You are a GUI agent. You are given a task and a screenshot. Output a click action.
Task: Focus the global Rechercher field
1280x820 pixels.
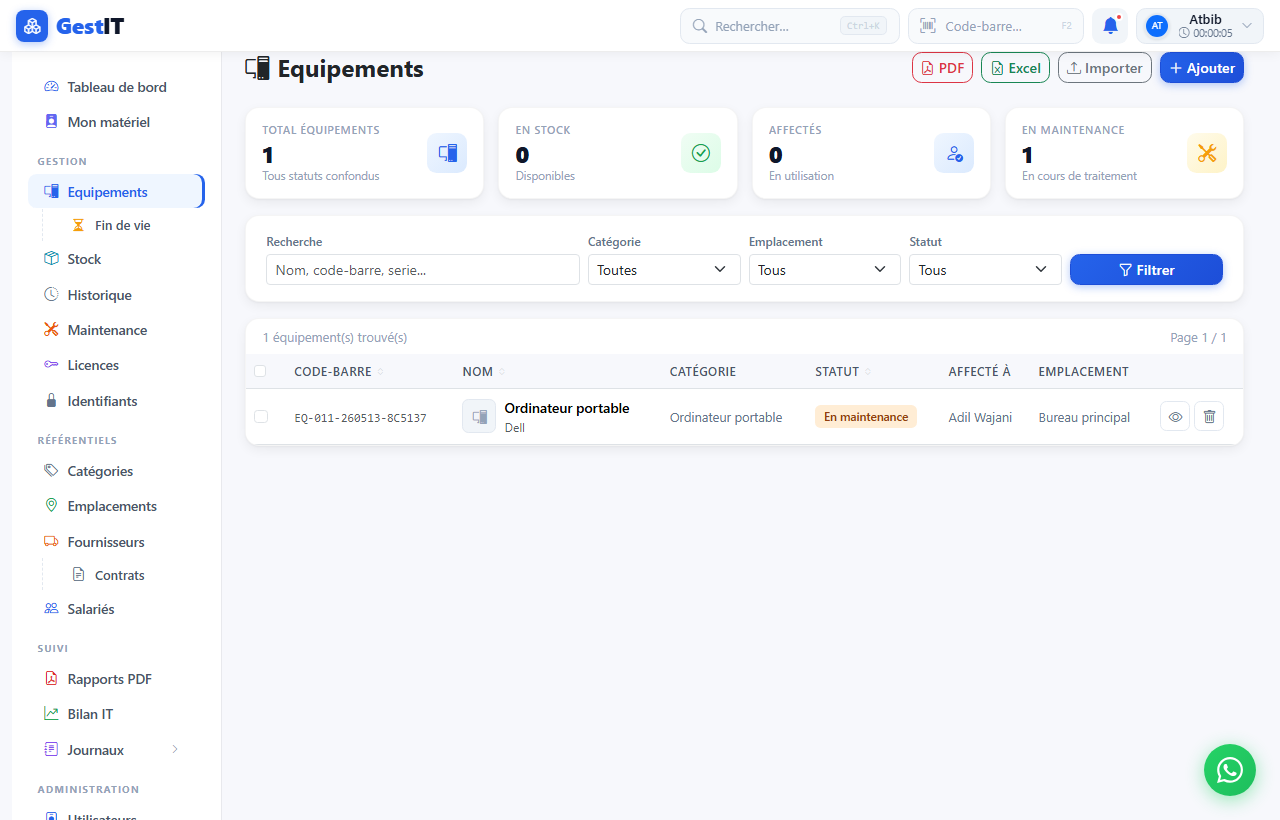(790, 26)
